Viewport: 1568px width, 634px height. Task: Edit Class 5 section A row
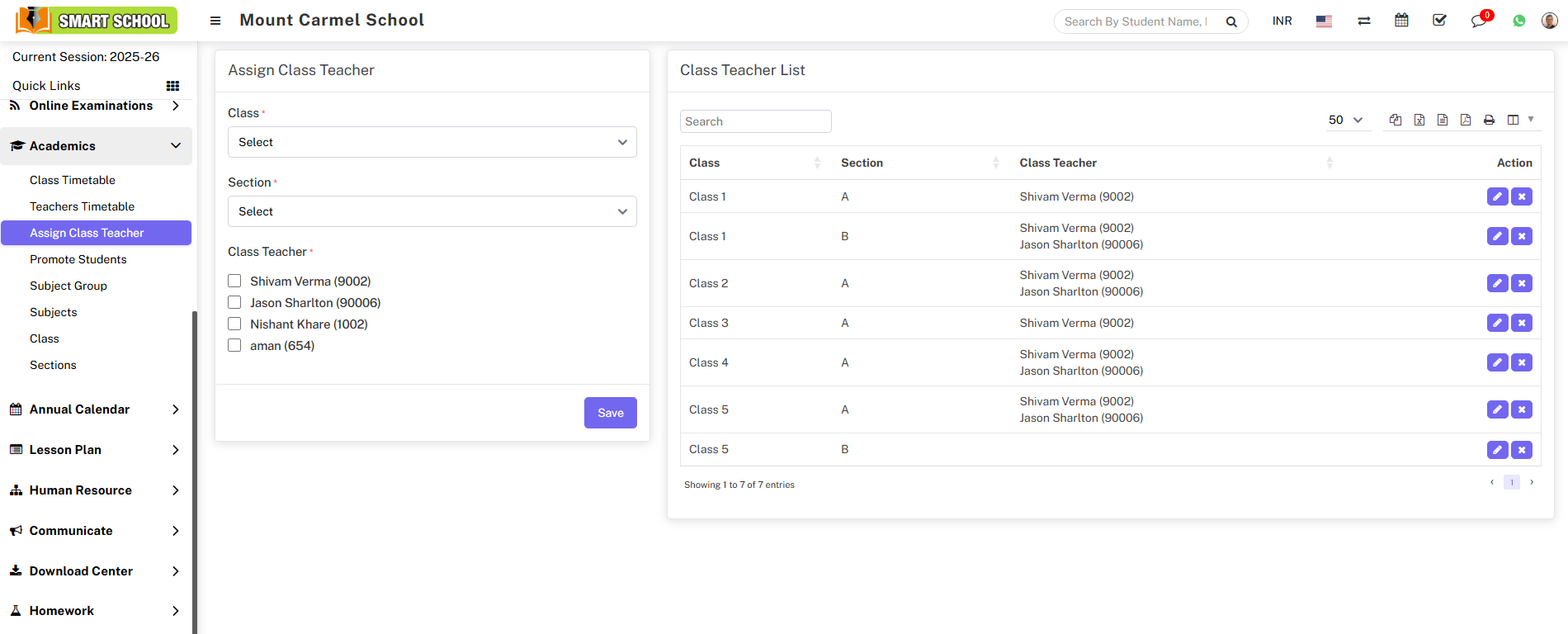click(x=1498, y=409)
